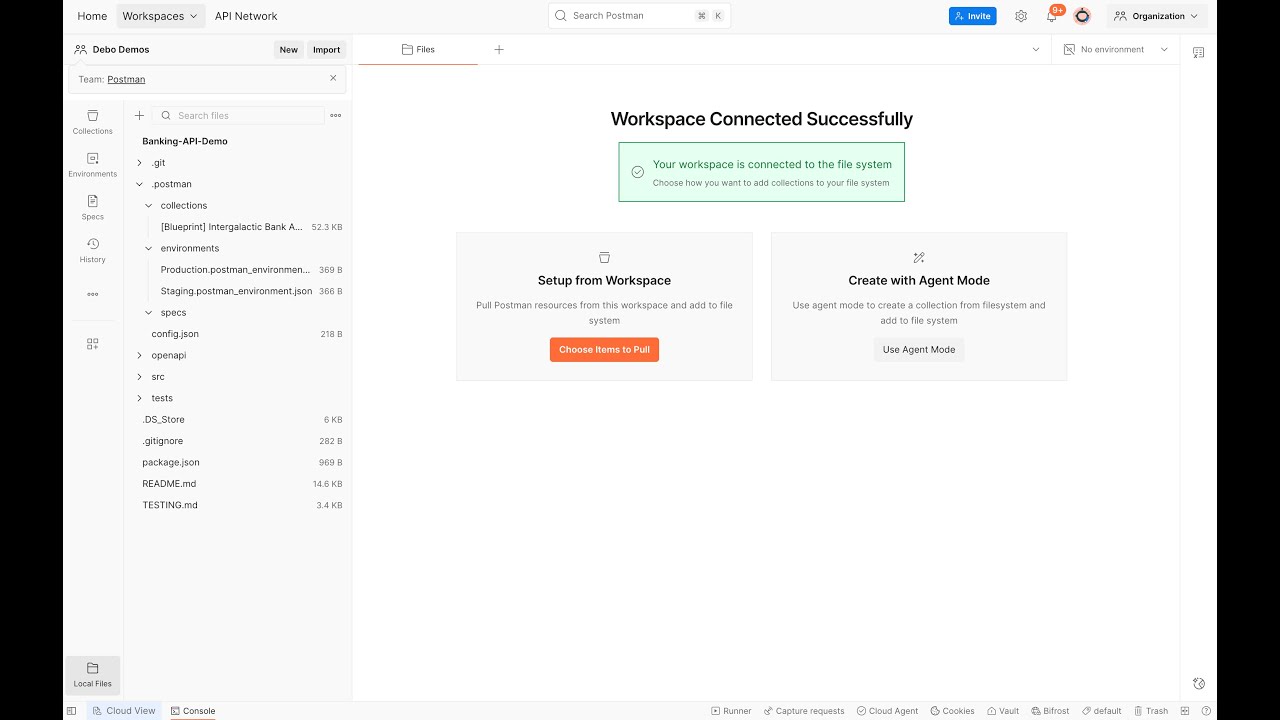Open Production.postman_environment file
The height and width of the screenshot is (720, 1280).
(238, 270)
